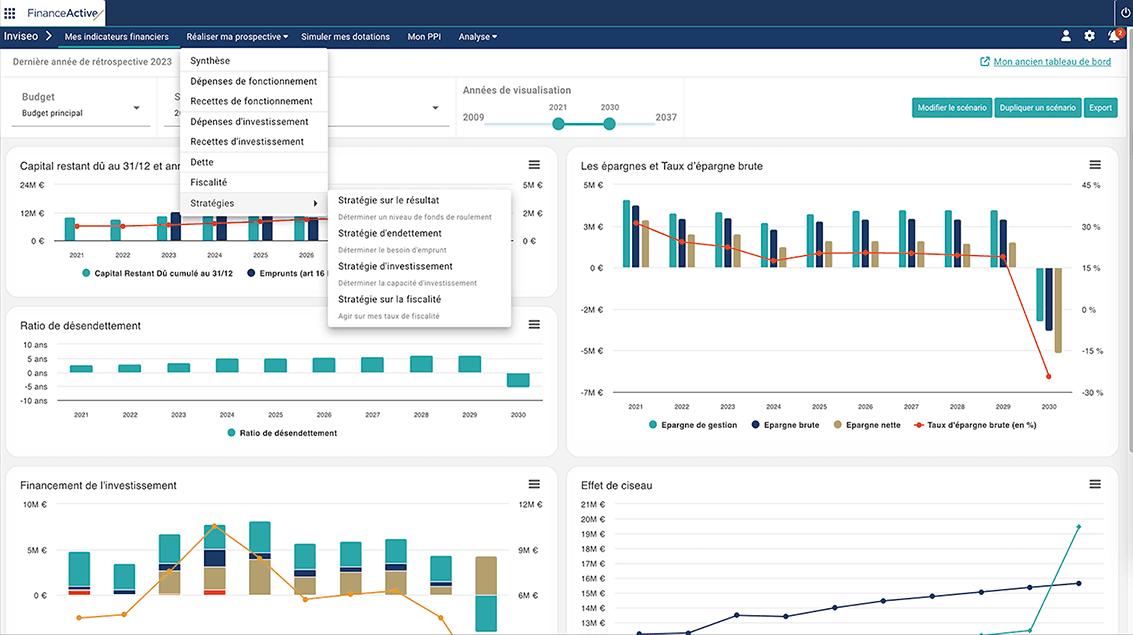Open Effet de ciseau chart menu icon
The image size is (1133, 635).
(x=1095, y=484)
